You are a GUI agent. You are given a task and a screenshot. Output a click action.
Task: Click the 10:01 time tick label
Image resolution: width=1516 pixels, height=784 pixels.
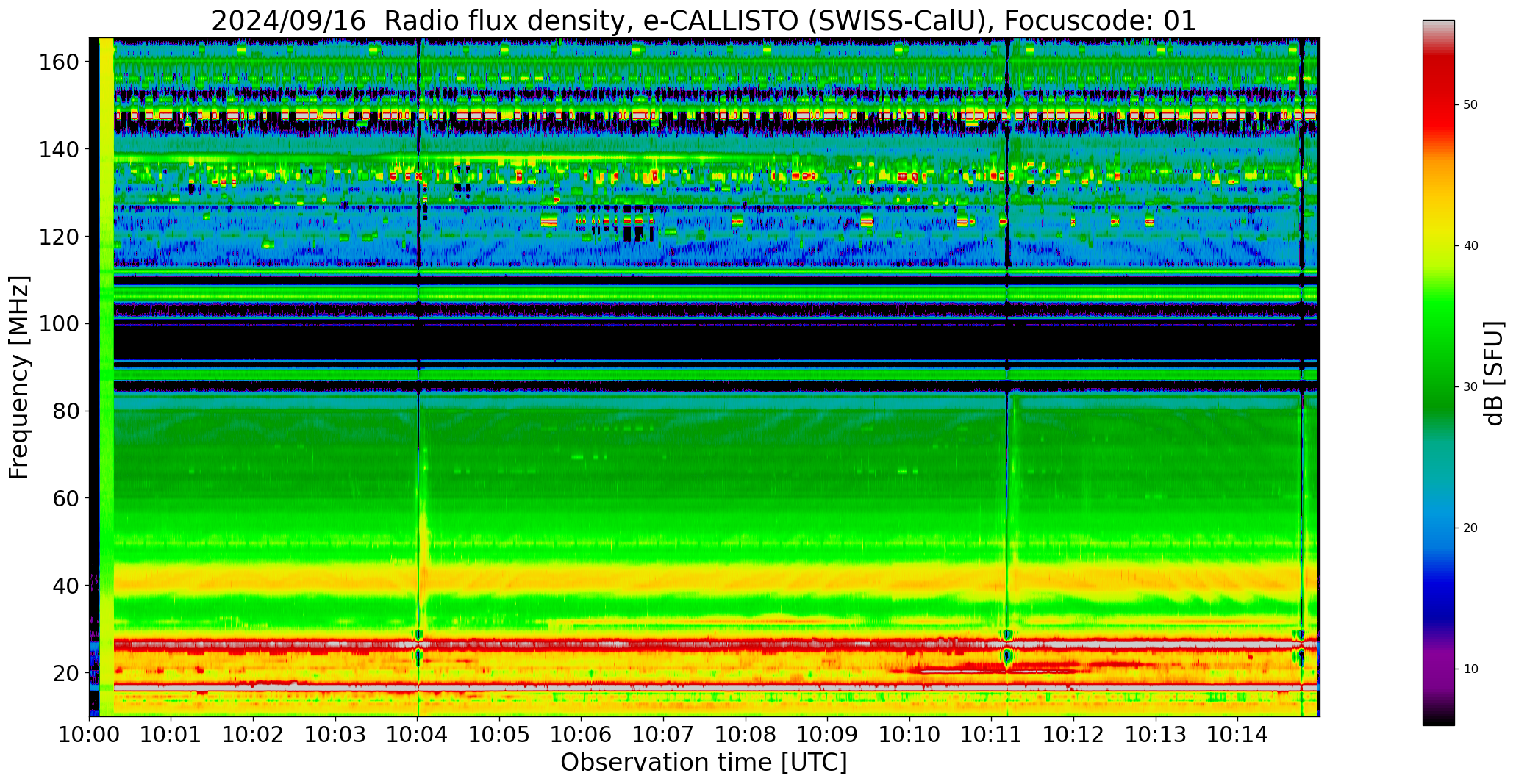click(171, 734)
